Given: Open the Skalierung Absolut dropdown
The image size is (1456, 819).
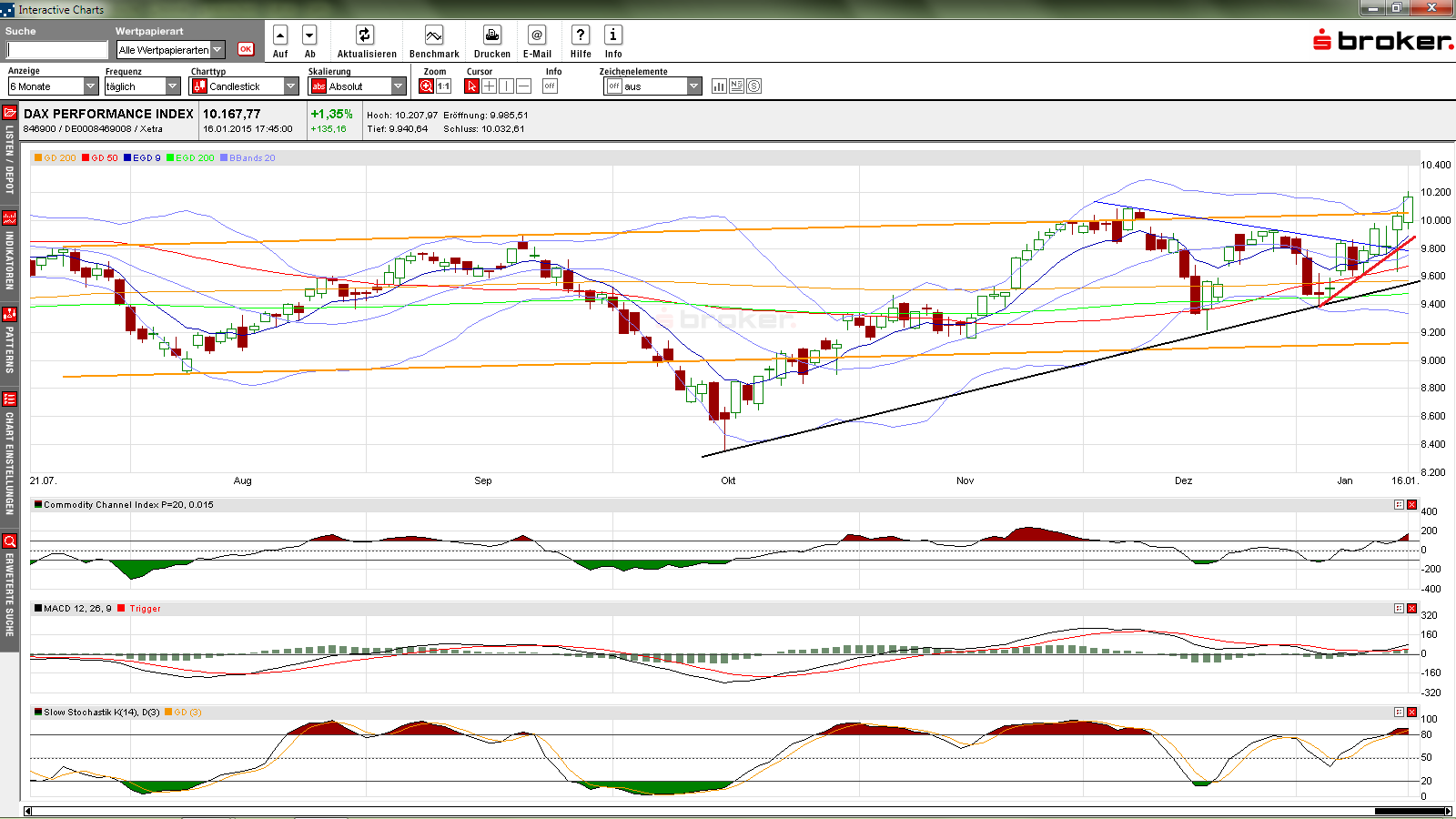Looking at the screenshot, I should pos(358,86).
